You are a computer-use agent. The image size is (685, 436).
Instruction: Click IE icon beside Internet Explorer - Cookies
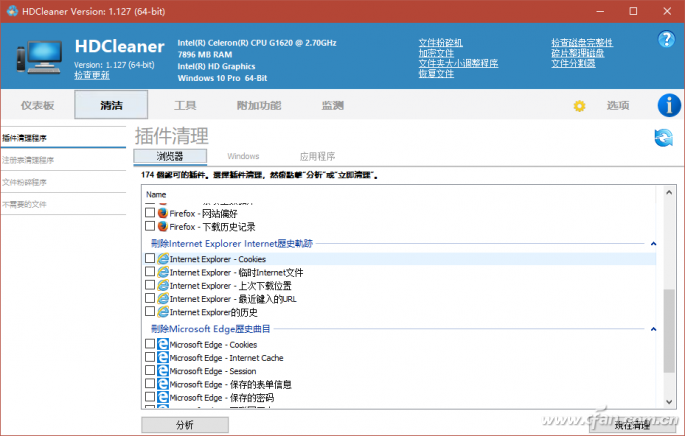[163, 259]
